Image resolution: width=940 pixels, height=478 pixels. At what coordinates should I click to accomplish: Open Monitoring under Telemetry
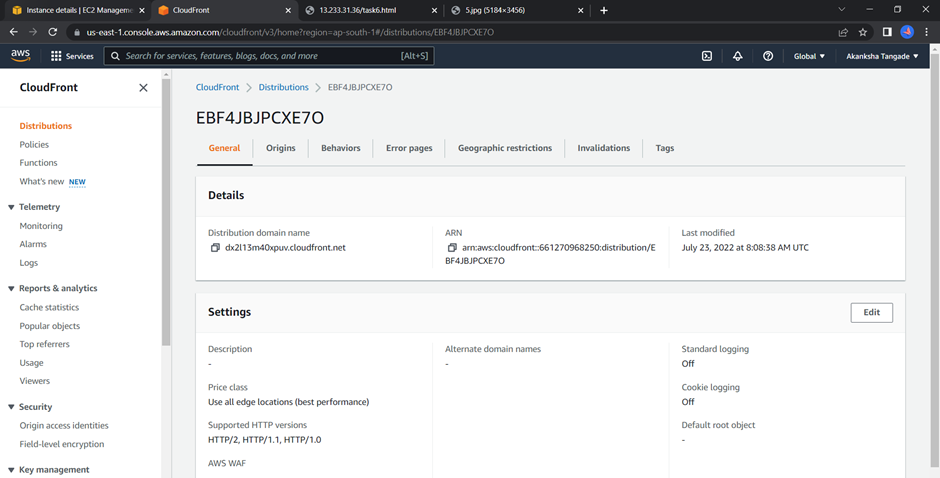[x=41, y=226]
